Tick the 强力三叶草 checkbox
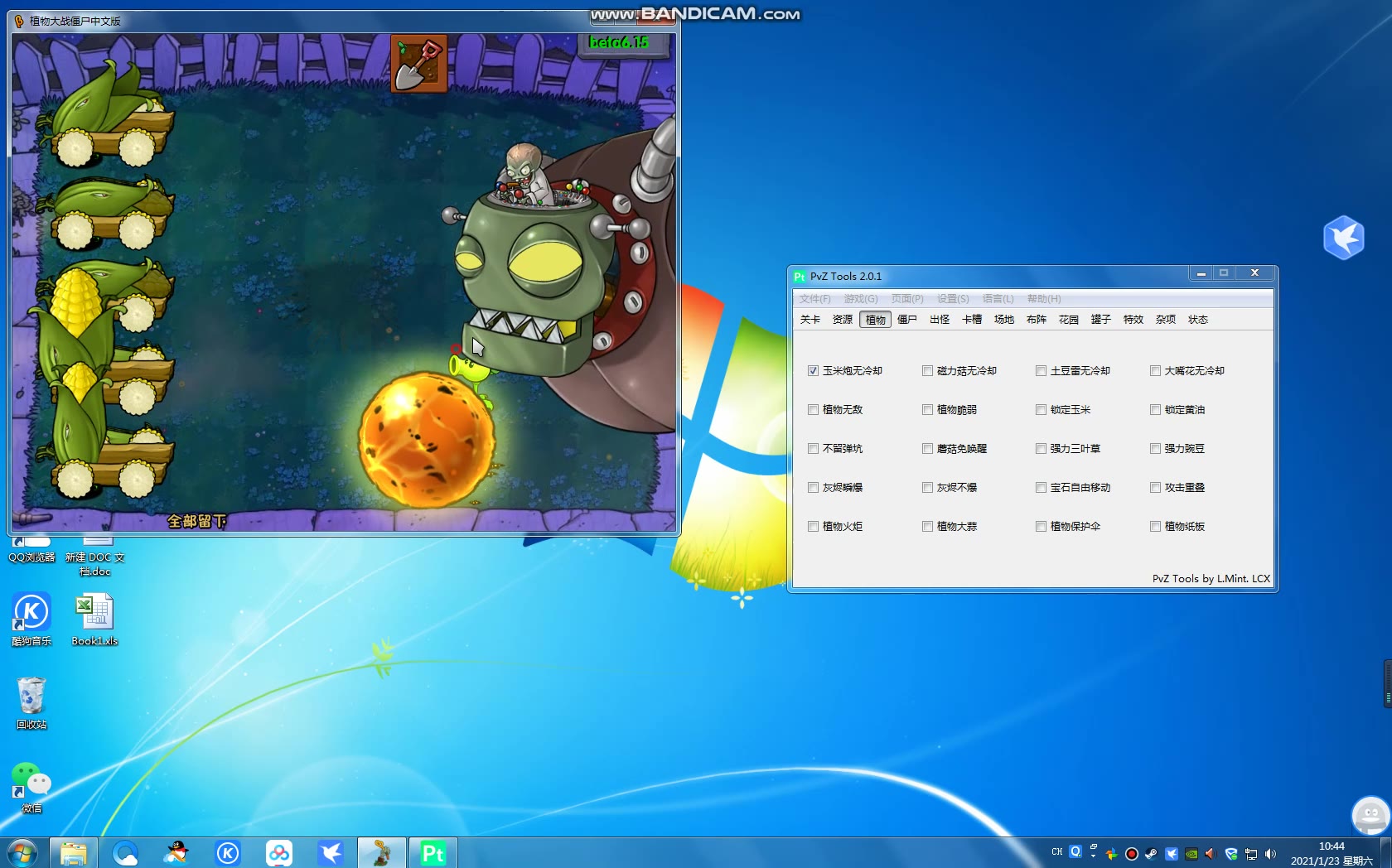 (x=1041, y=448)
